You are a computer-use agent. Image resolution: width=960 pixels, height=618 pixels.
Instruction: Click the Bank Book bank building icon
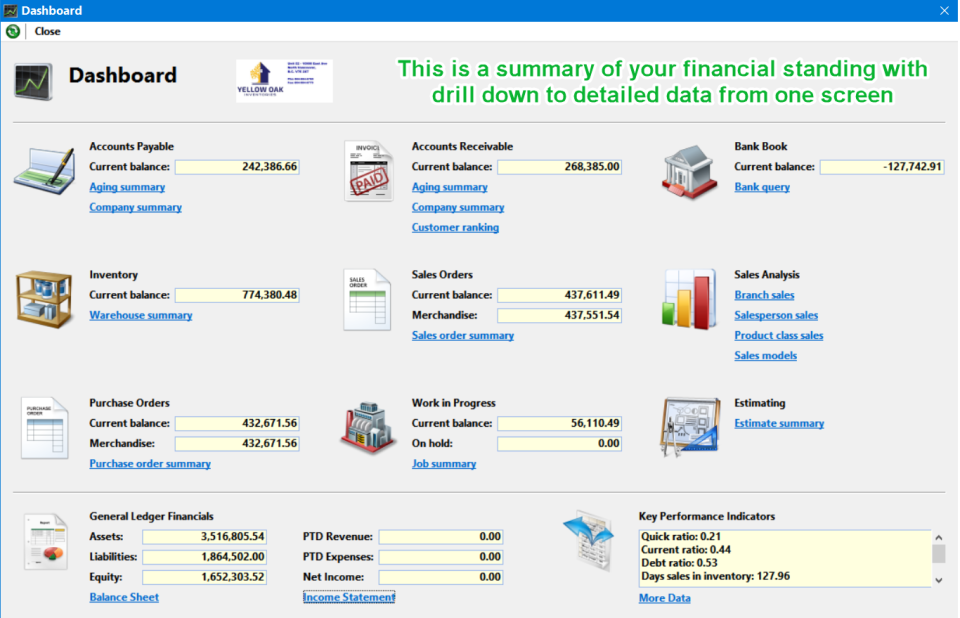(689, 170)
